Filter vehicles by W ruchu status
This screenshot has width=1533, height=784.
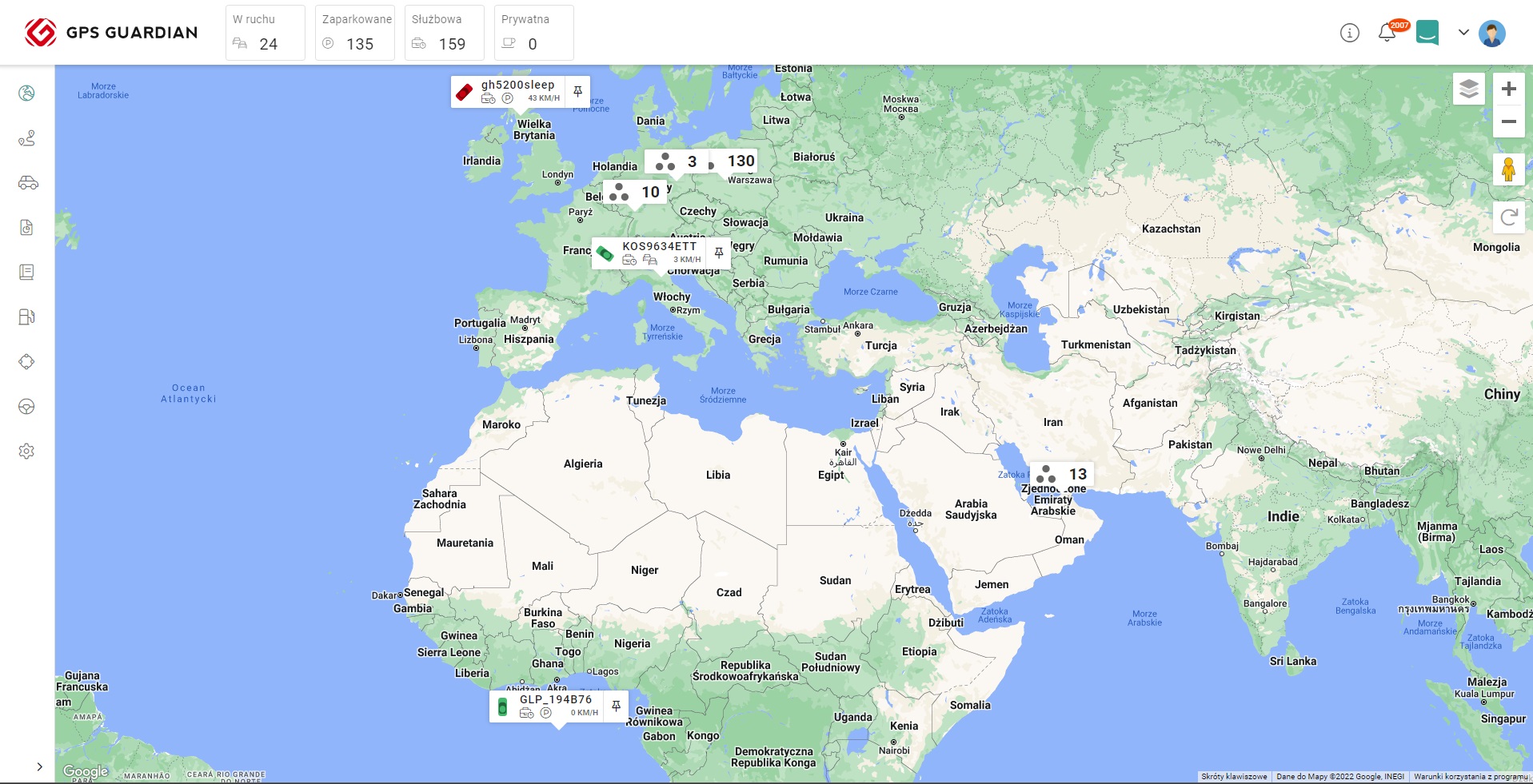click(265, 33)
